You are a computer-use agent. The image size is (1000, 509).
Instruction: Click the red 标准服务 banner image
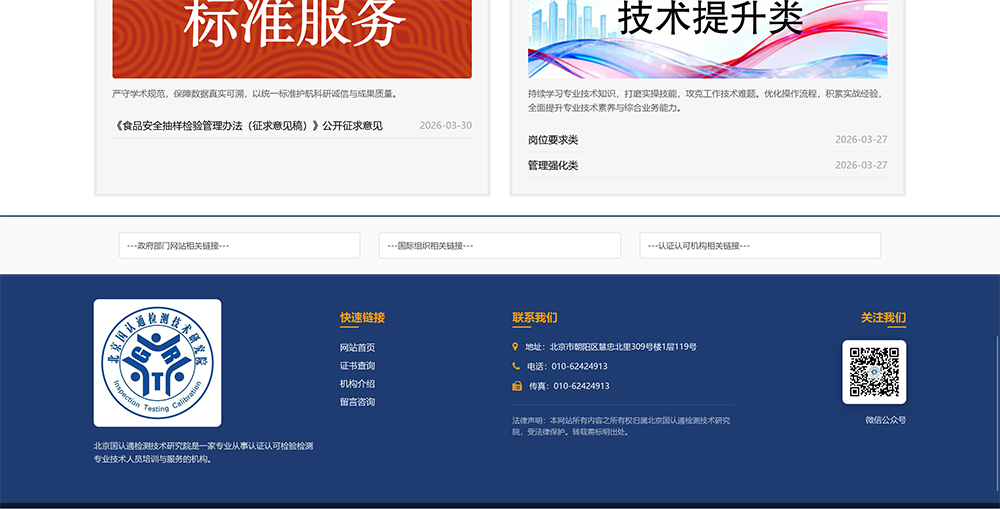point(292,39)
